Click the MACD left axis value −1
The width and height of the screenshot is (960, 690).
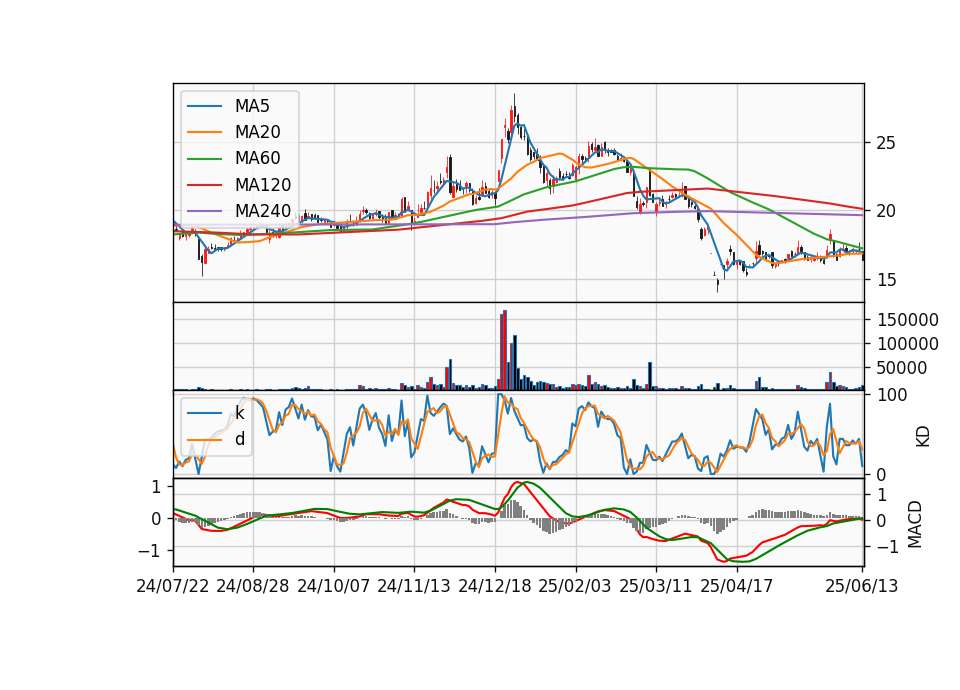[149, 551]
